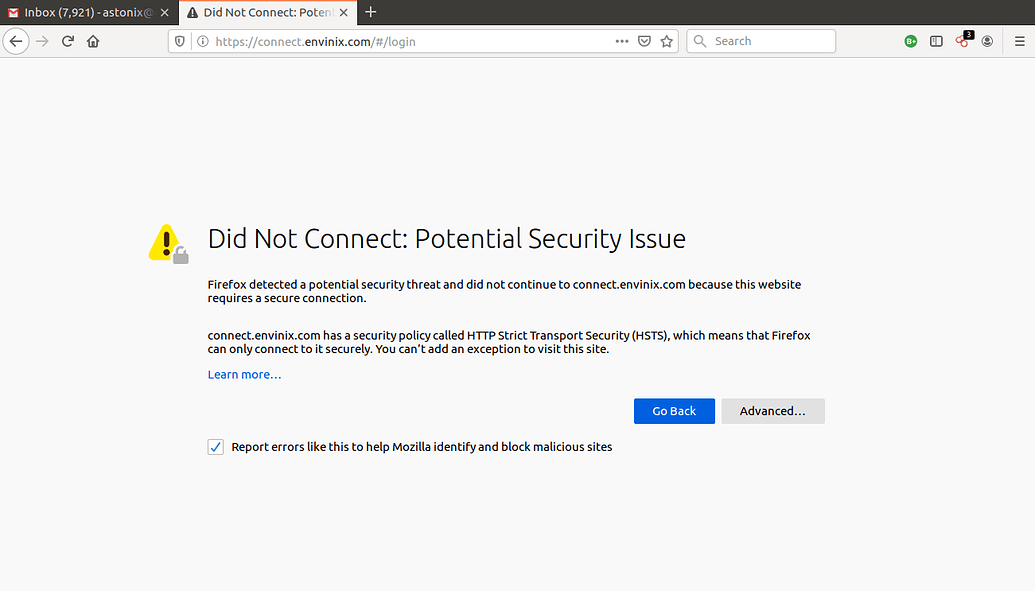Screen dimensions: 1035x591
Task: Open the Learn more link
Action: coord(243,374)
